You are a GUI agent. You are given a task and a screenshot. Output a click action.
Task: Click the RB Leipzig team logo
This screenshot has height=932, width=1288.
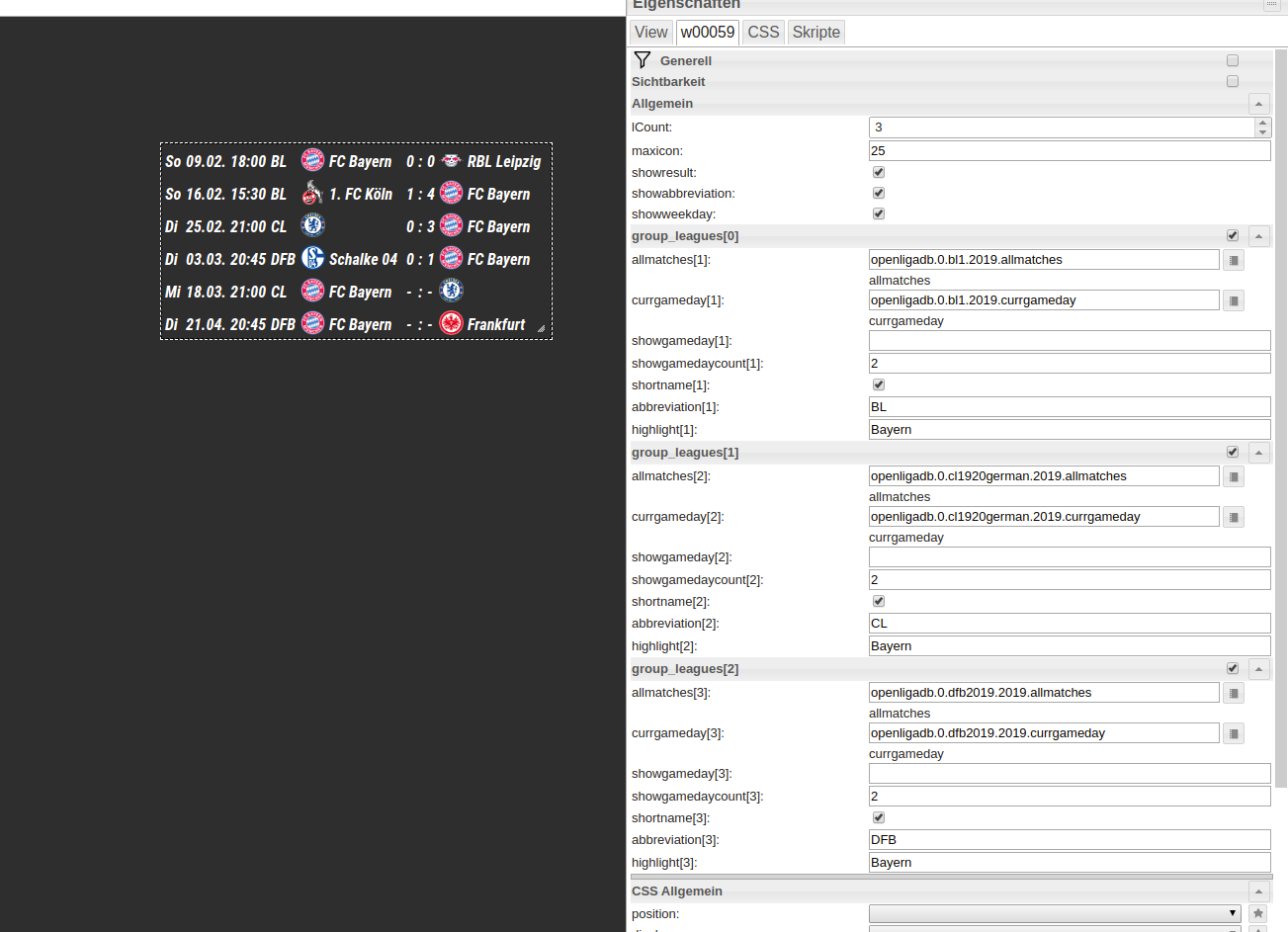click(451, 160)
